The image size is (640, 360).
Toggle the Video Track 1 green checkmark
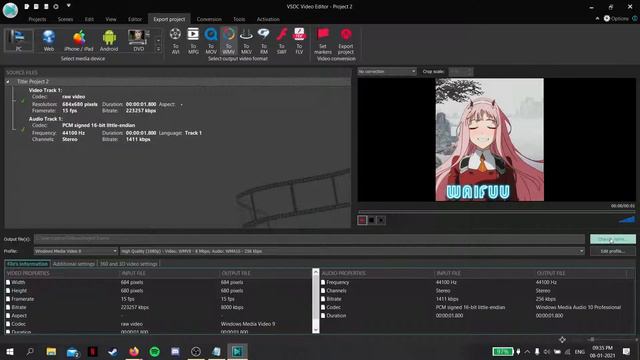[23, 100]
